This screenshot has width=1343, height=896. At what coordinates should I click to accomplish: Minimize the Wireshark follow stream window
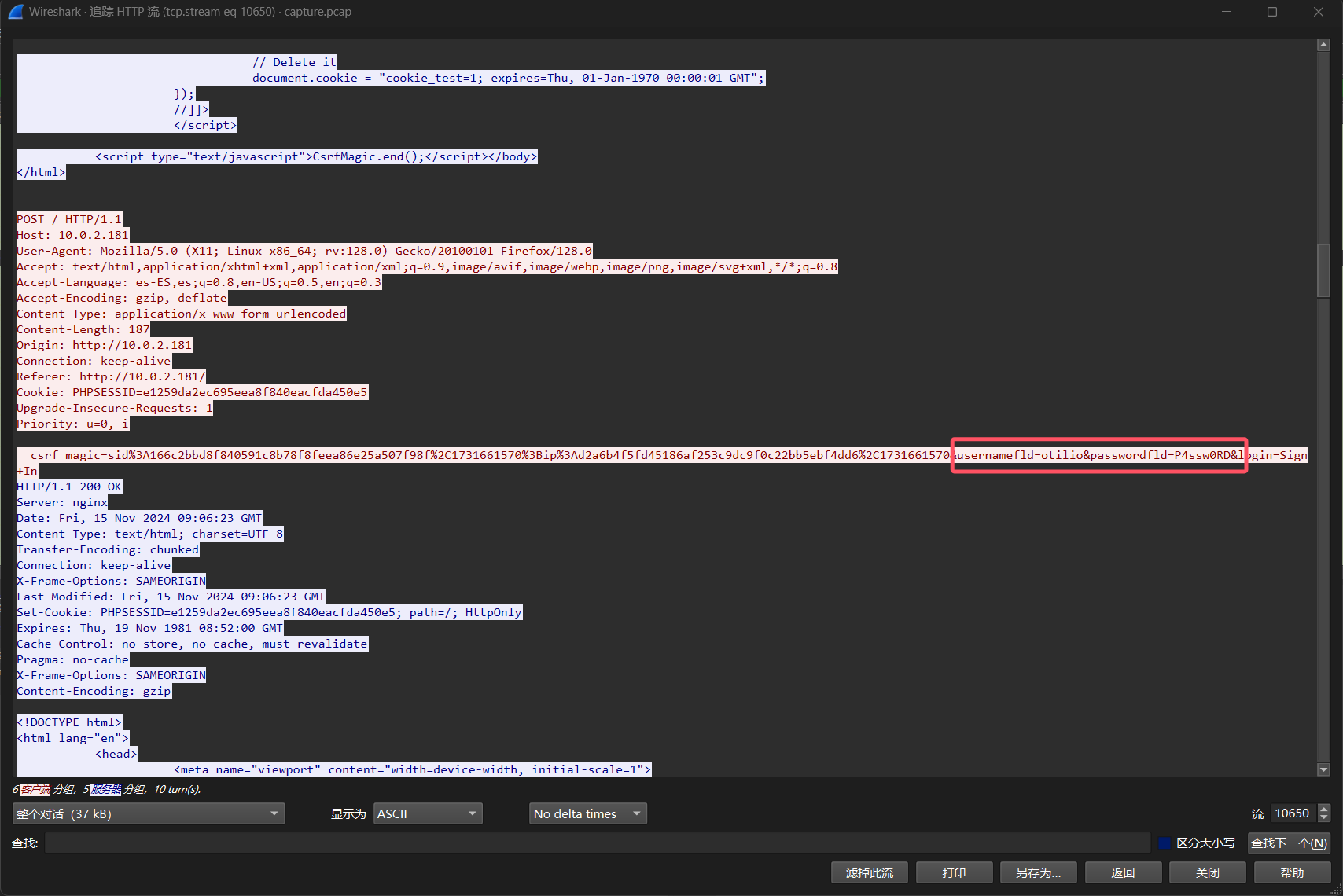pos(1227,12)
